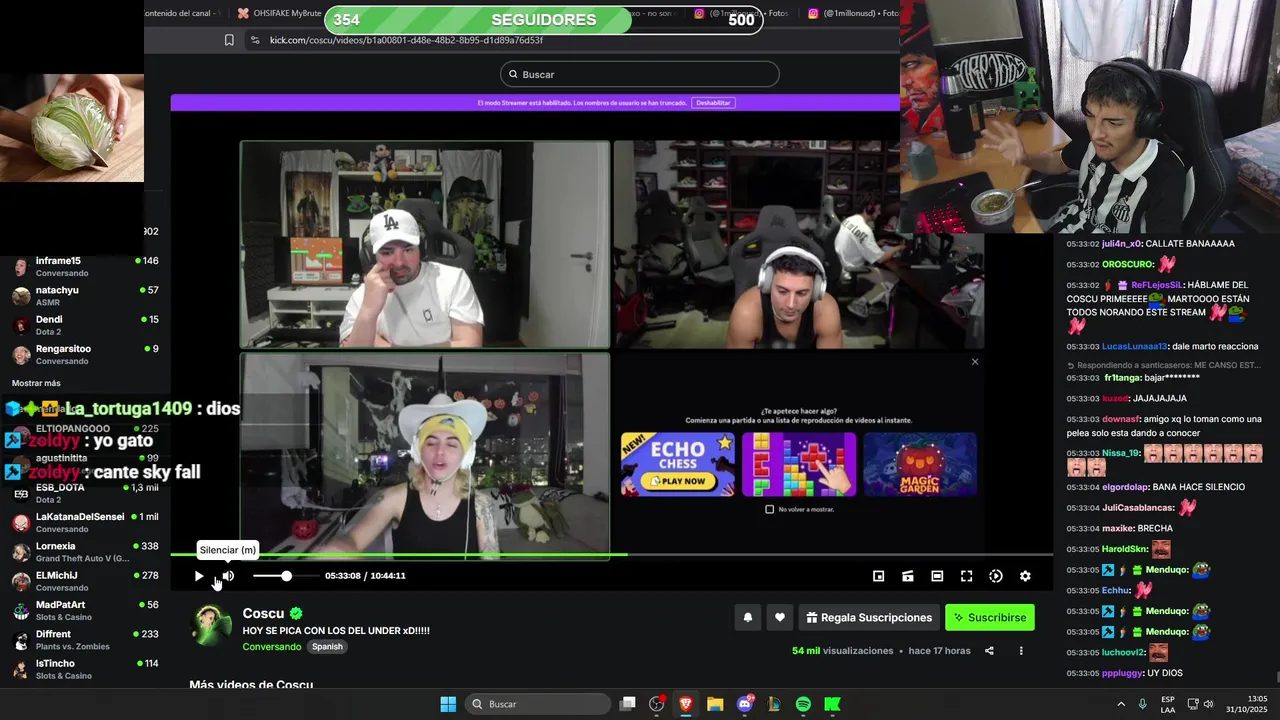This screenshot has width=1280, height=720.
Task: Mute the video with the speaker icon
Action: 228,576
